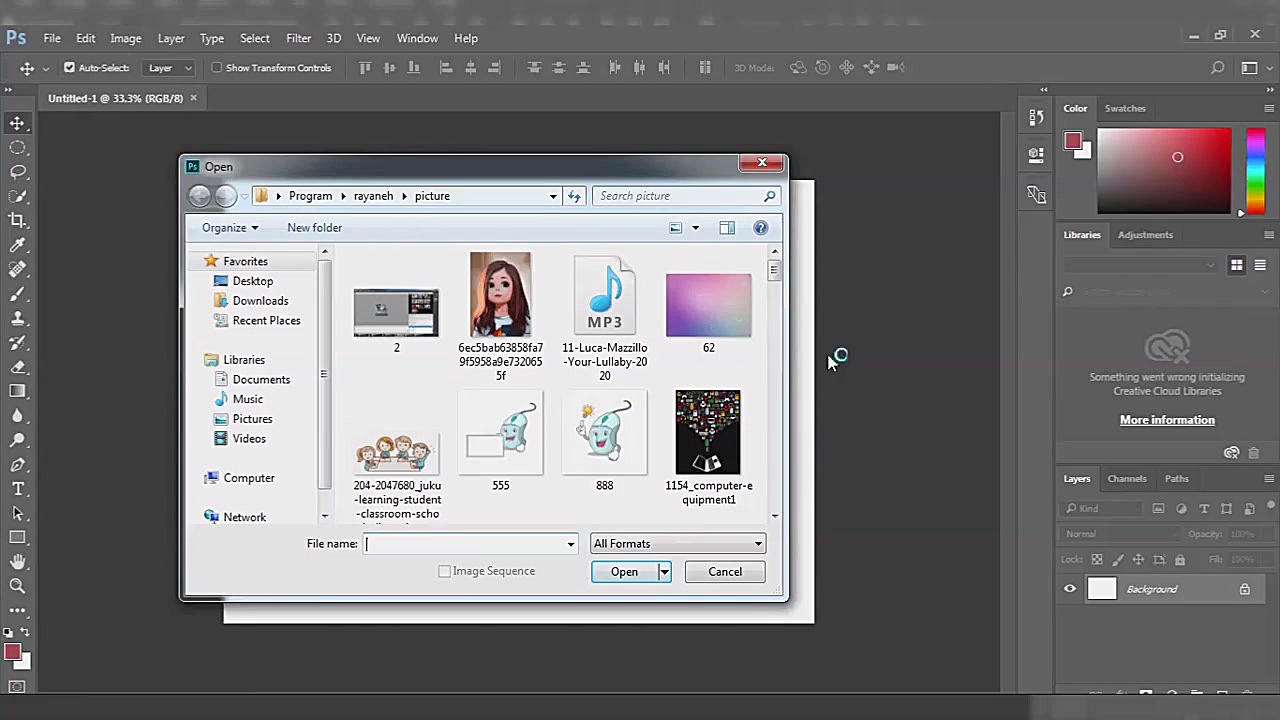
Task: Open the More information link
Action: click(x=1167, y=420)
